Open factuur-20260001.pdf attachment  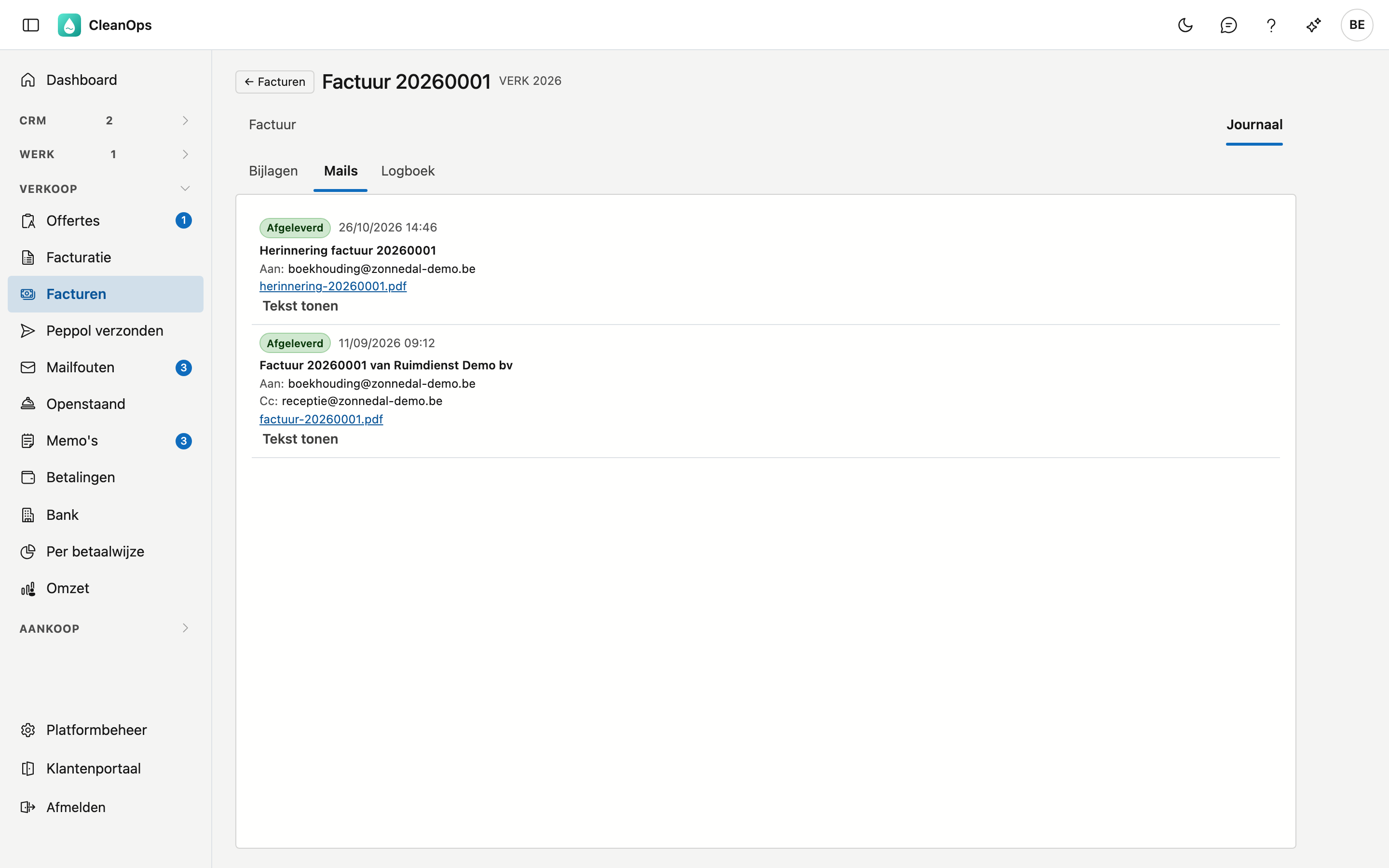[x=321, y=420]
